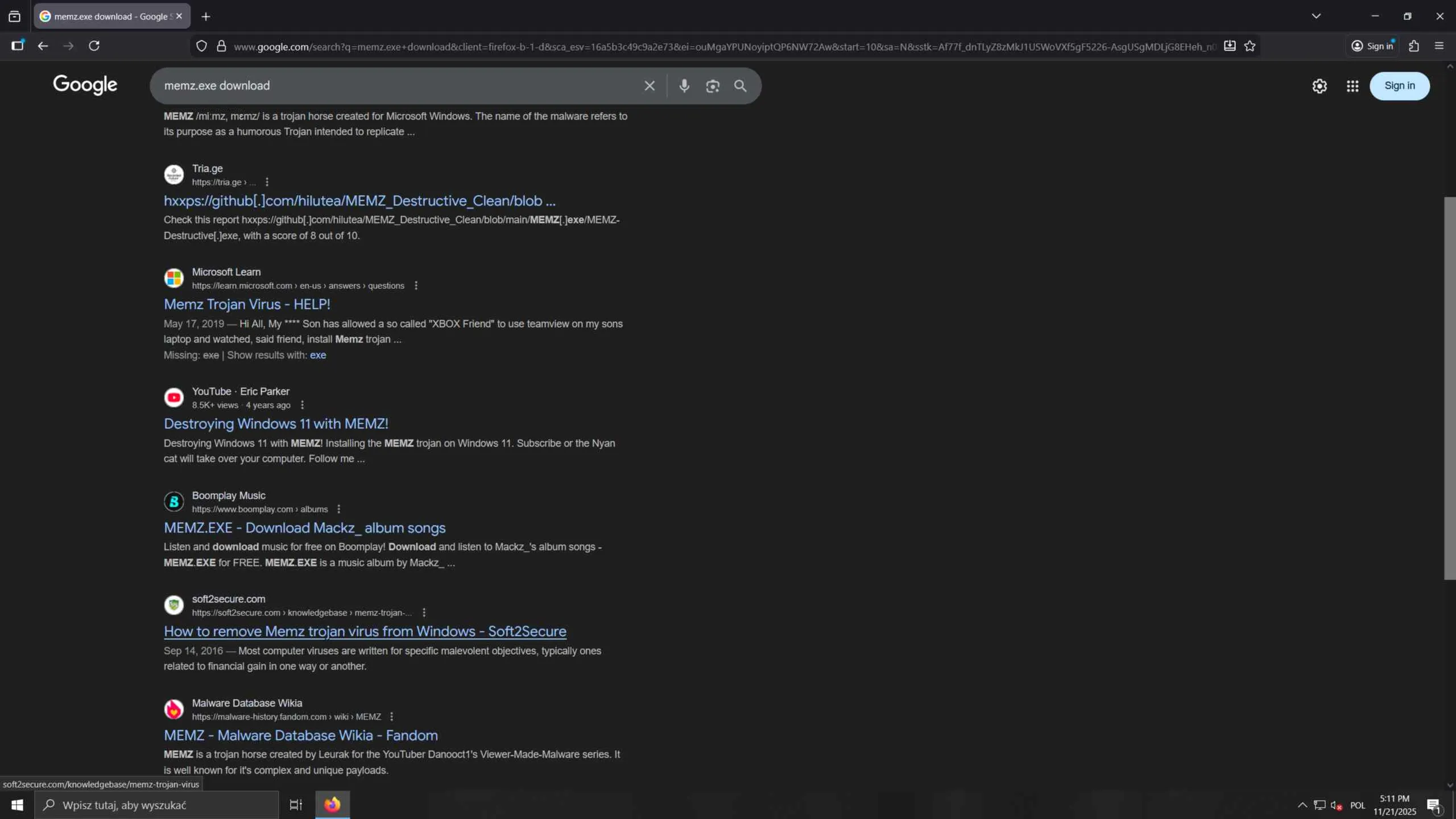The width and height of the screenshot is (1456, 819).
Task: List all tabs dropdown arrow
Action: [x=1316, y=16]
